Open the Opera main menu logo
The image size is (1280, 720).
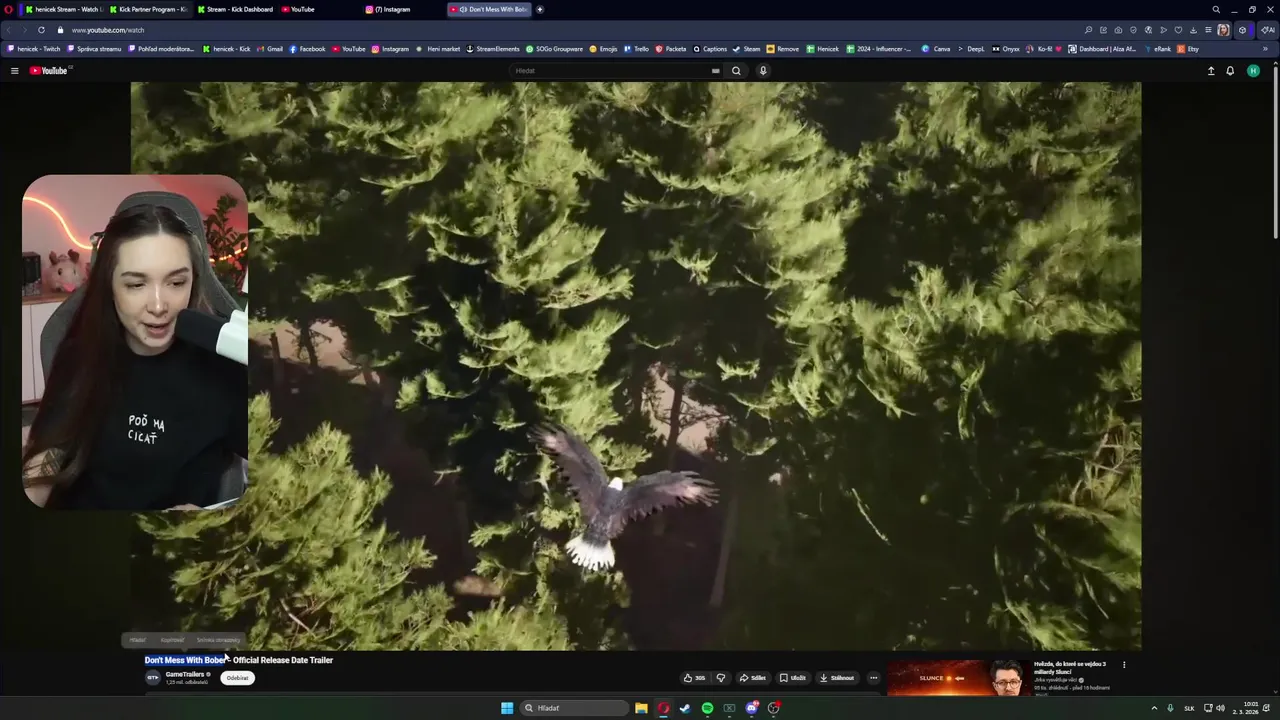(x=9, y=9)
